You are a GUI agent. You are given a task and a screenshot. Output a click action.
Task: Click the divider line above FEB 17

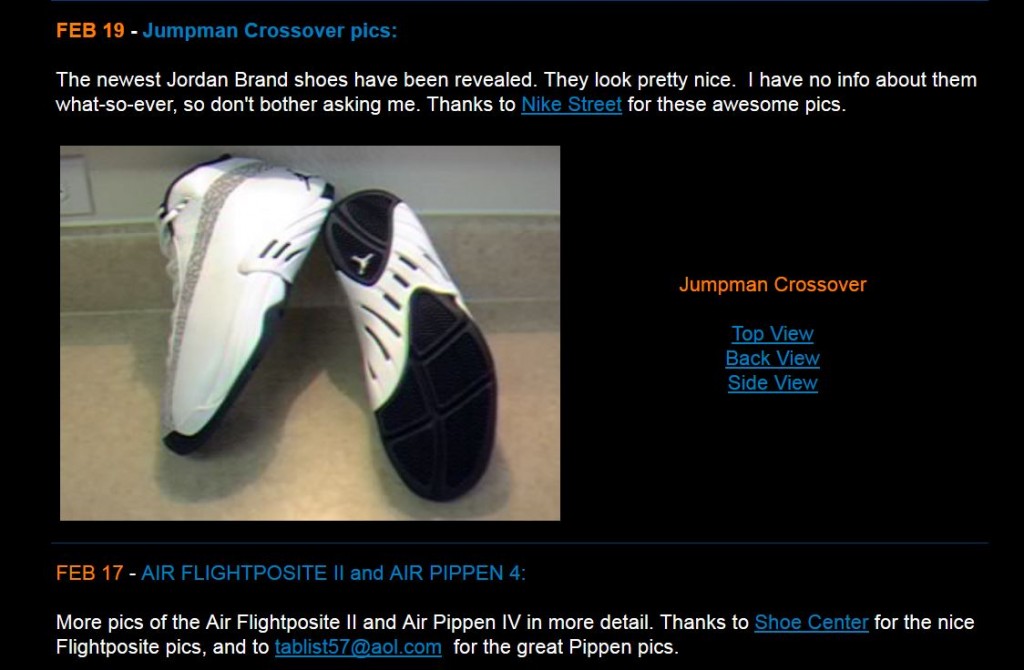point(520,543)
